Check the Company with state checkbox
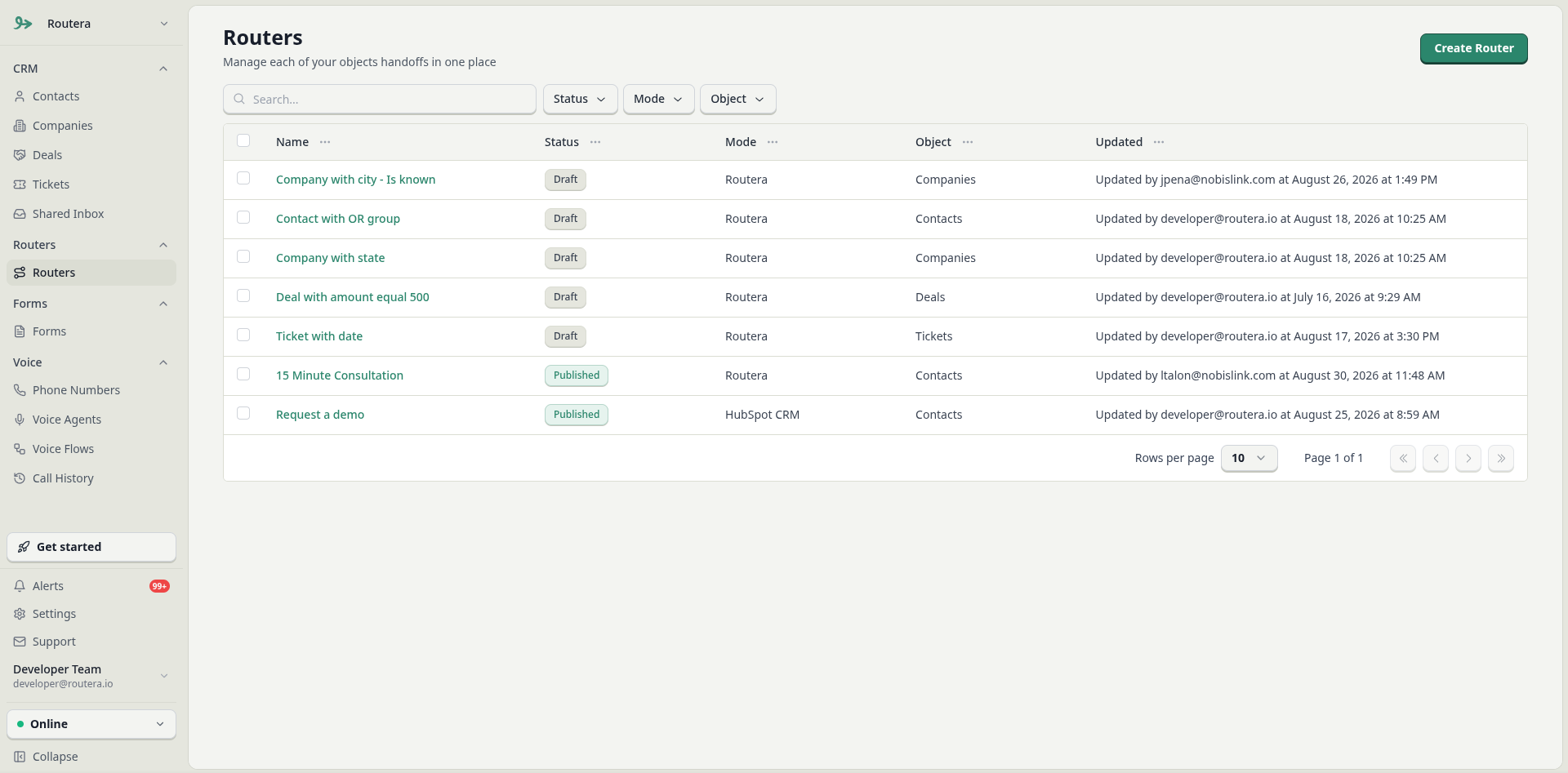The image size is (1568, 773). (x=243, y=256)
